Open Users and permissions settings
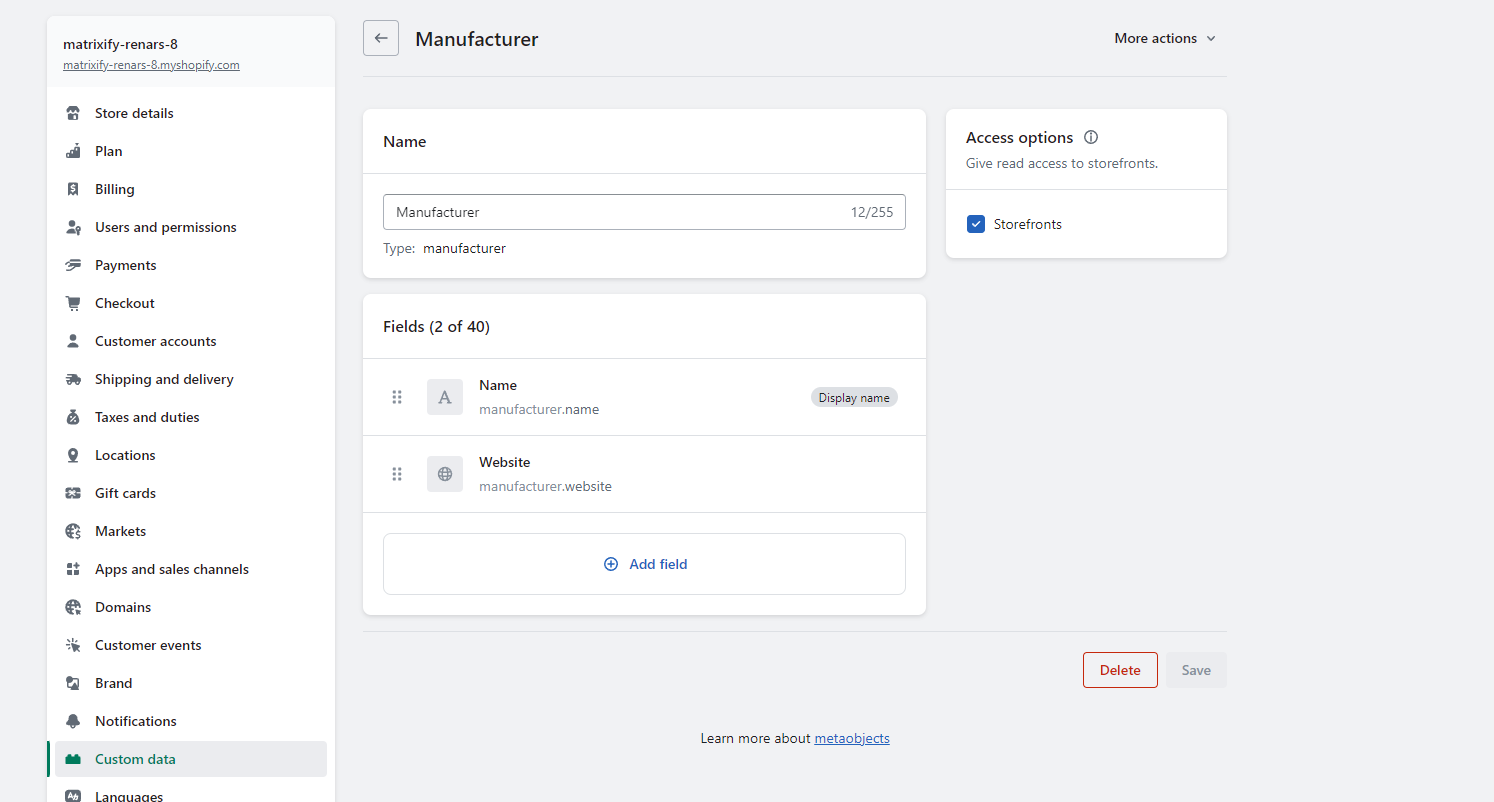 (x=165, y=227)
